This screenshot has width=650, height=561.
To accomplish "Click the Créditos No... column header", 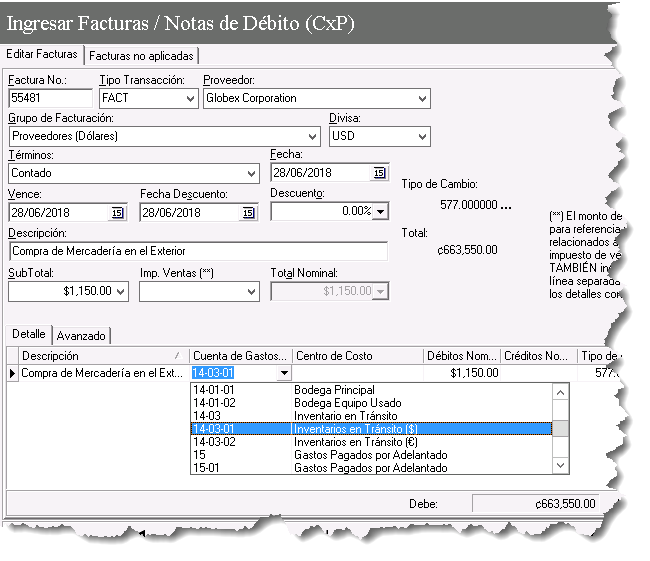I will tap(538, 356).
